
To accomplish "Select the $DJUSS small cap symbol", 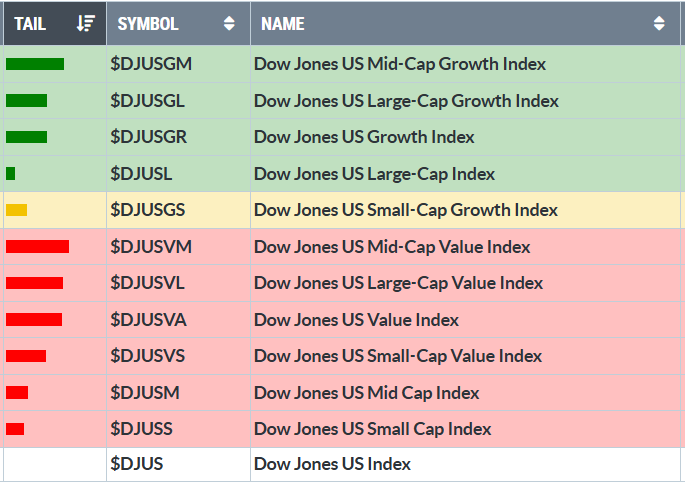I will (141, 429).
